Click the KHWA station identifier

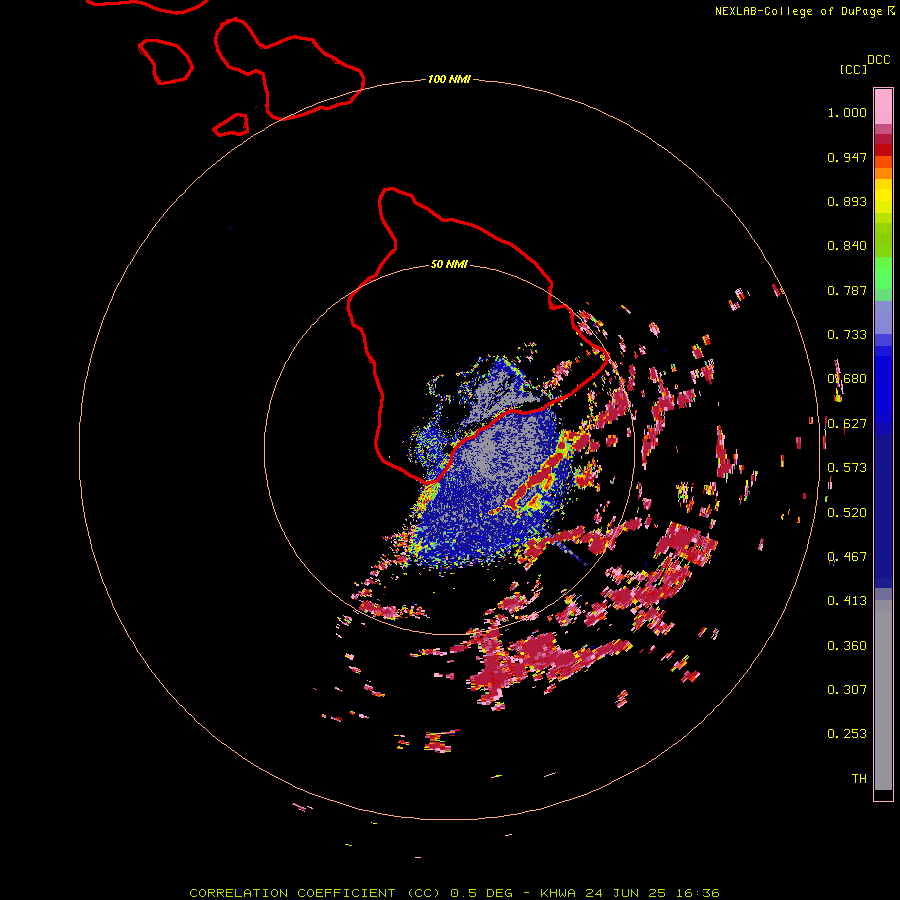pyautogui.click(x=557, y=893)
